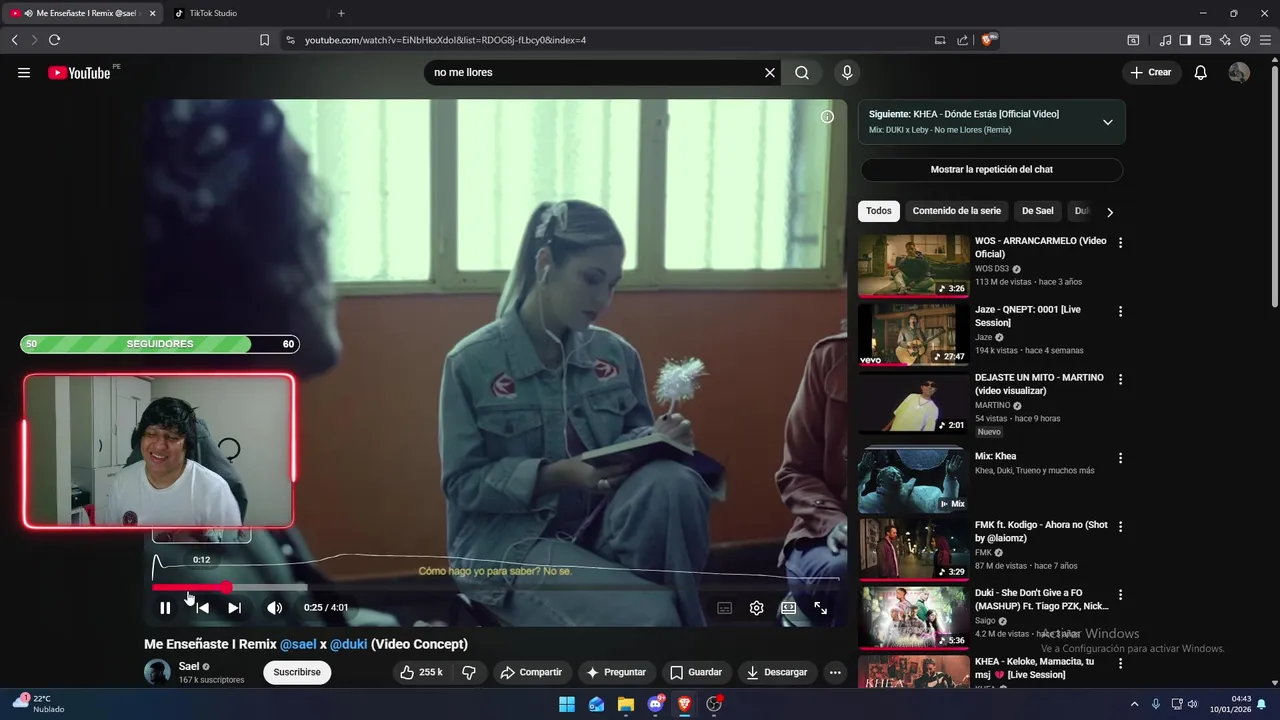Open a new browser tab
The image size is (1280, 720).
click(341, 13)
